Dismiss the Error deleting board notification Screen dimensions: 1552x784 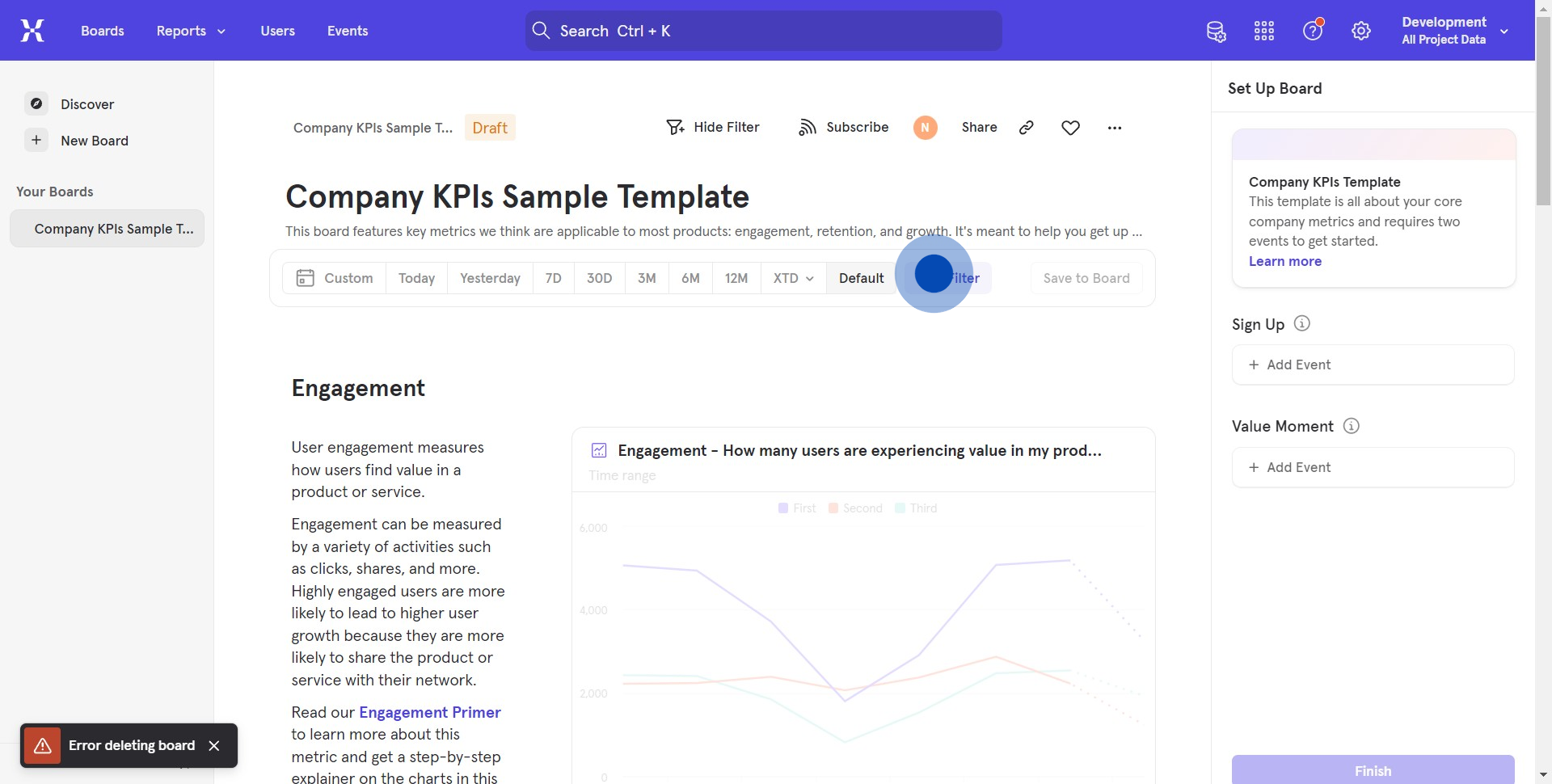click(x=214, y=745)
